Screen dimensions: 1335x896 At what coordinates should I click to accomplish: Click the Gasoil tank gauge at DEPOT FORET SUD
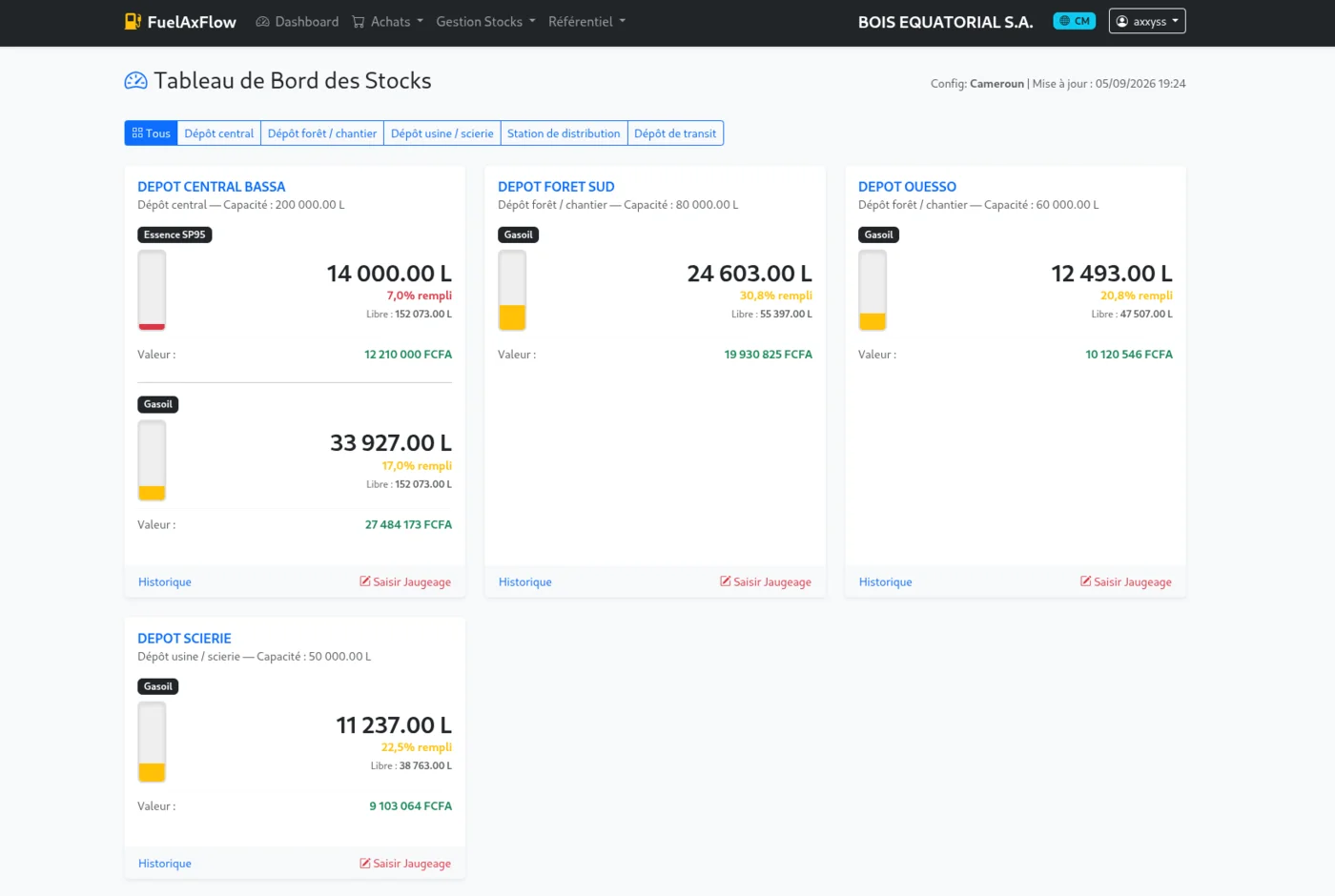(x=512, y=290)
